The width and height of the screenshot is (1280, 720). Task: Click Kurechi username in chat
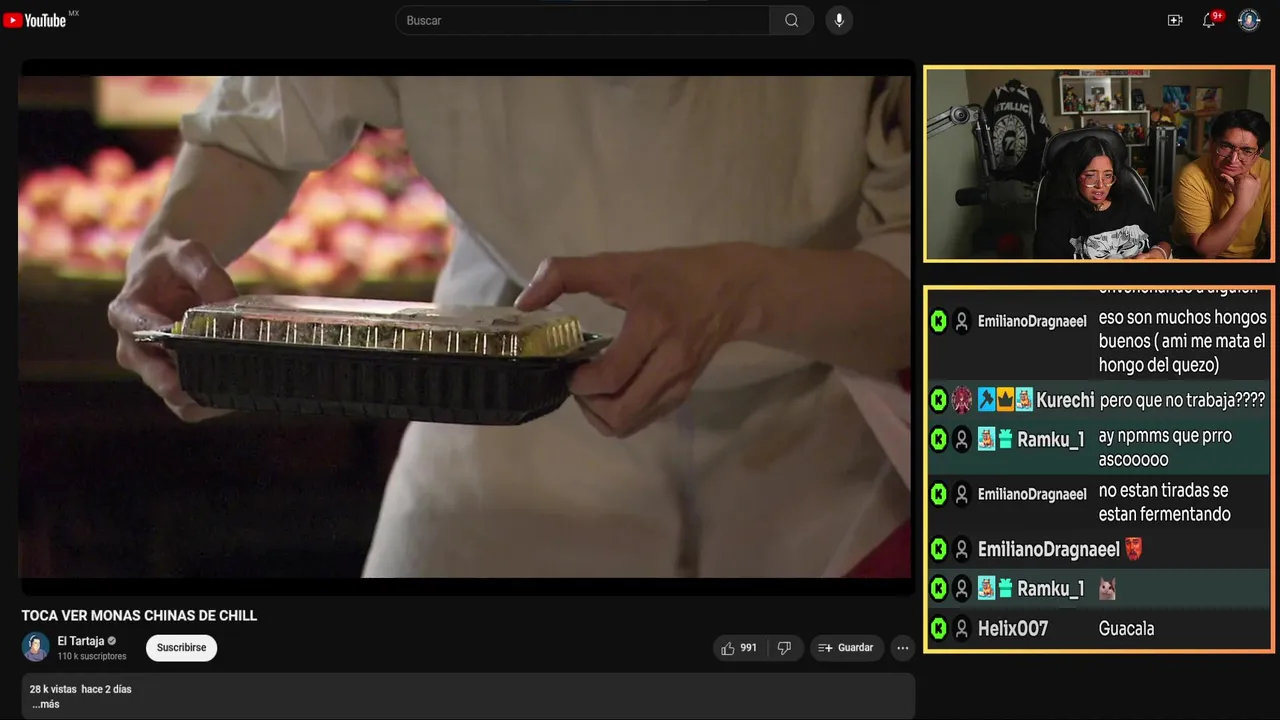pos(1065,400)
